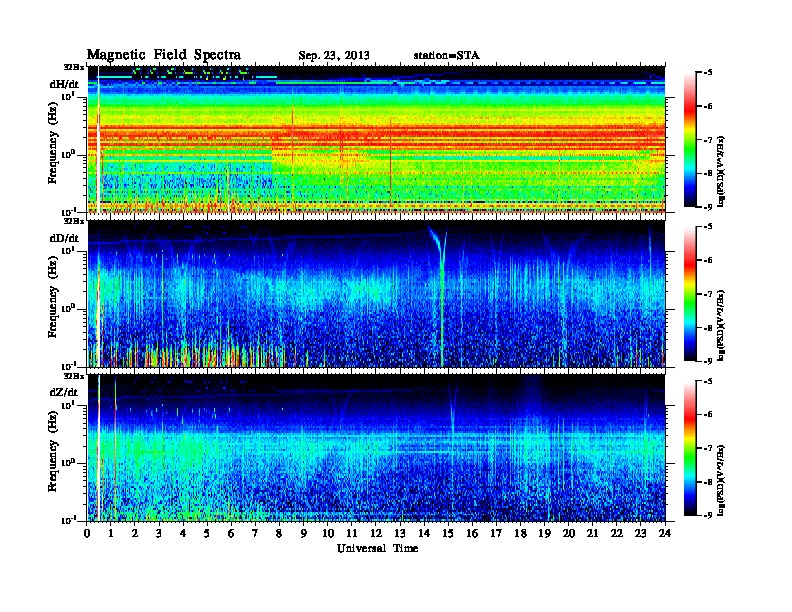792x612 pixels.
Task: Select the date text "Sep. 23, 2013"
Action: [334, 56]
